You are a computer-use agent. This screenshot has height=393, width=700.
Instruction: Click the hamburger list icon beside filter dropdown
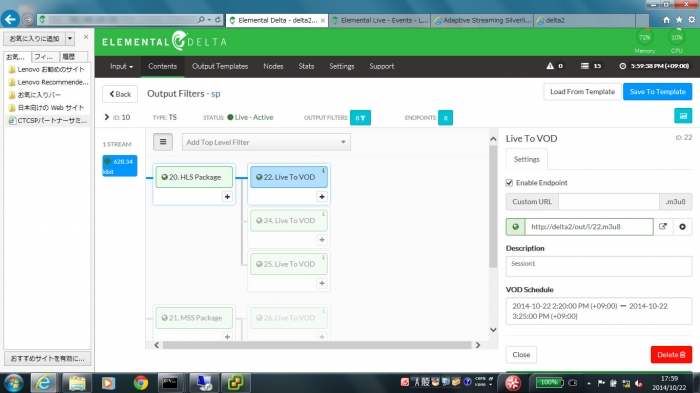163,142
